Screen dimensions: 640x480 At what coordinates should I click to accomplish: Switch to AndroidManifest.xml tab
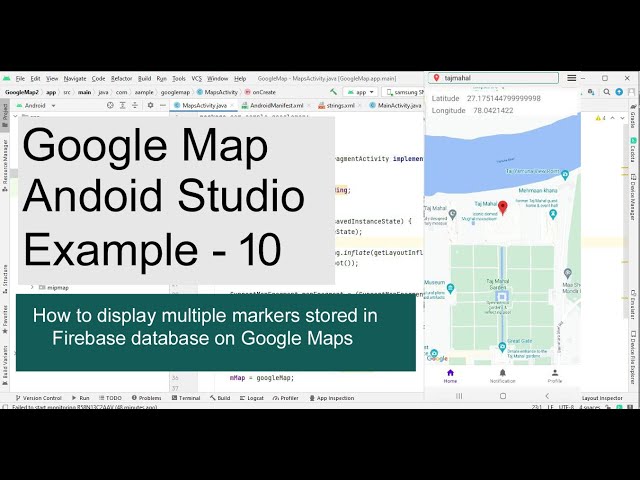click(x=276, y=105)
